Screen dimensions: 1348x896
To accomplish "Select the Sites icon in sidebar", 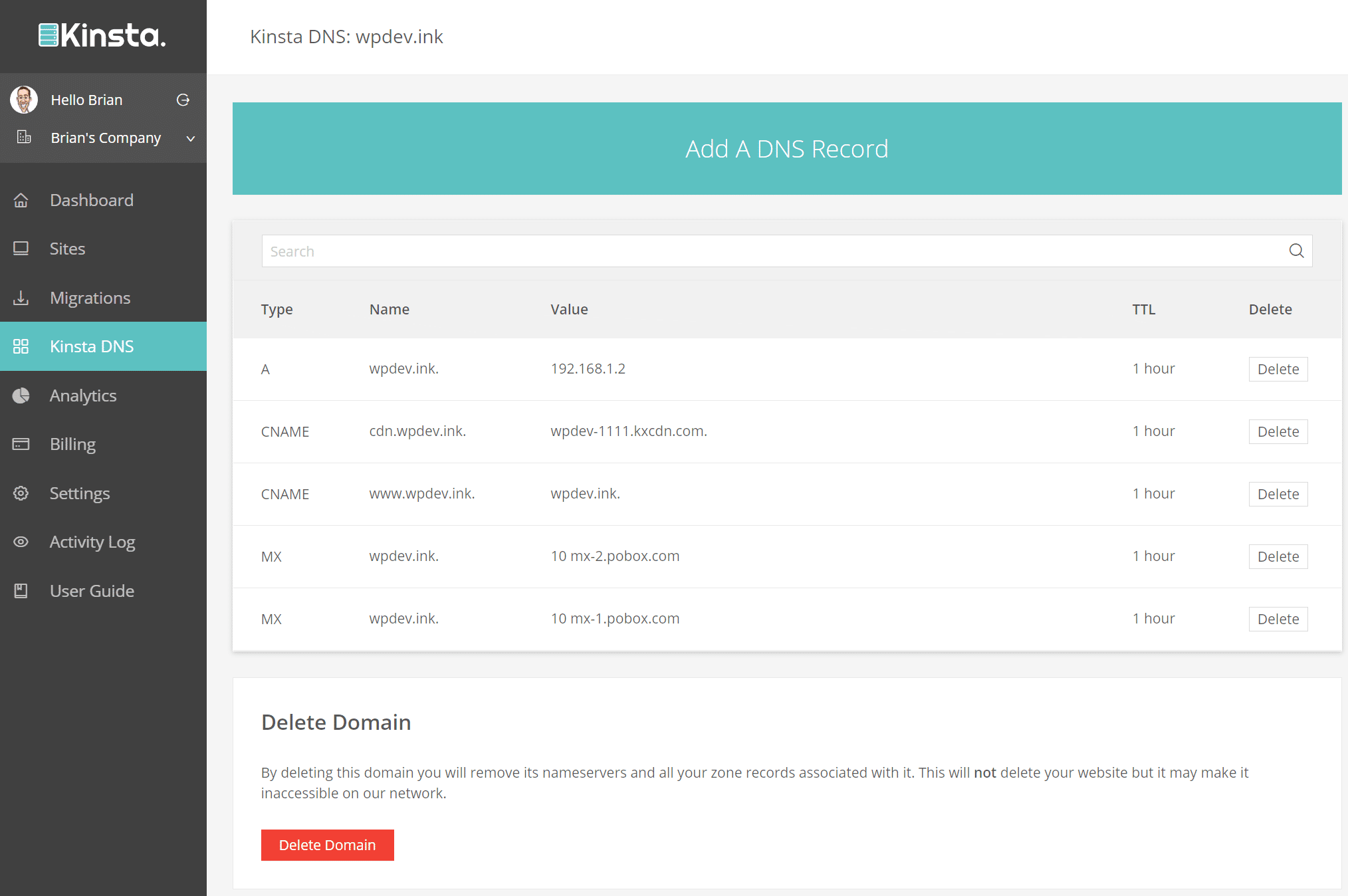I will pyautogui.click(x=21, y=248).
